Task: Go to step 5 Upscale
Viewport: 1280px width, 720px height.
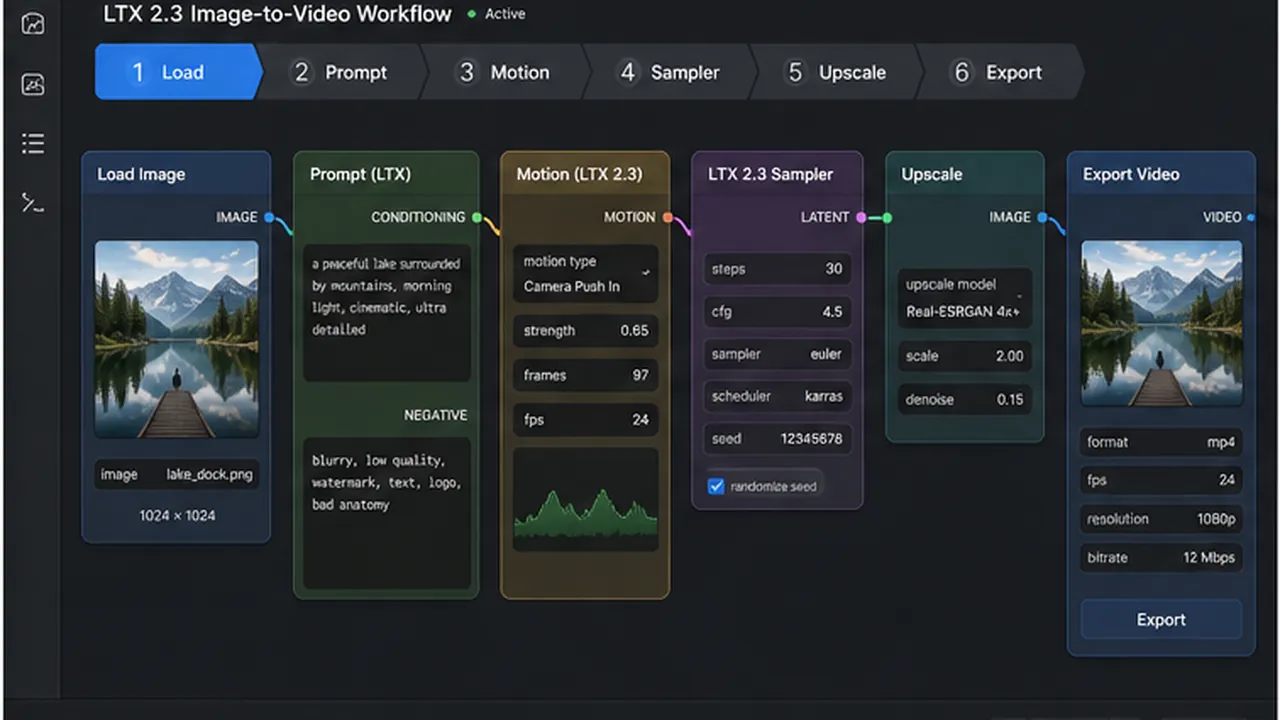Action: [x=838, y=72]
